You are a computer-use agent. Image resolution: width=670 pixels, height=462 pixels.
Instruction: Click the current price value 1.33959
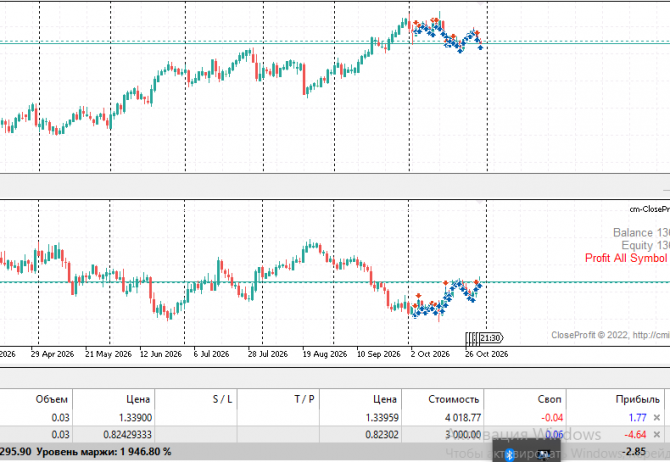[x=382, y=418]
